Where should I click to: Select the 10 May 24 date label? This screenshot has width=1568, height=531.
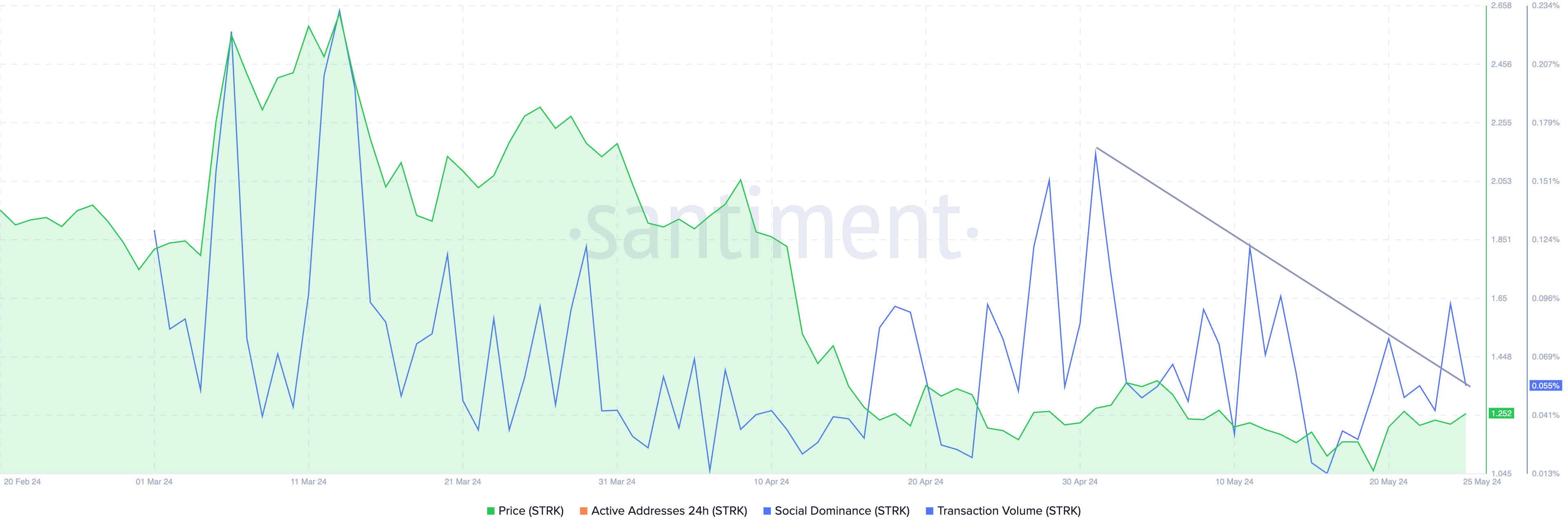(x=1234, y=482)
